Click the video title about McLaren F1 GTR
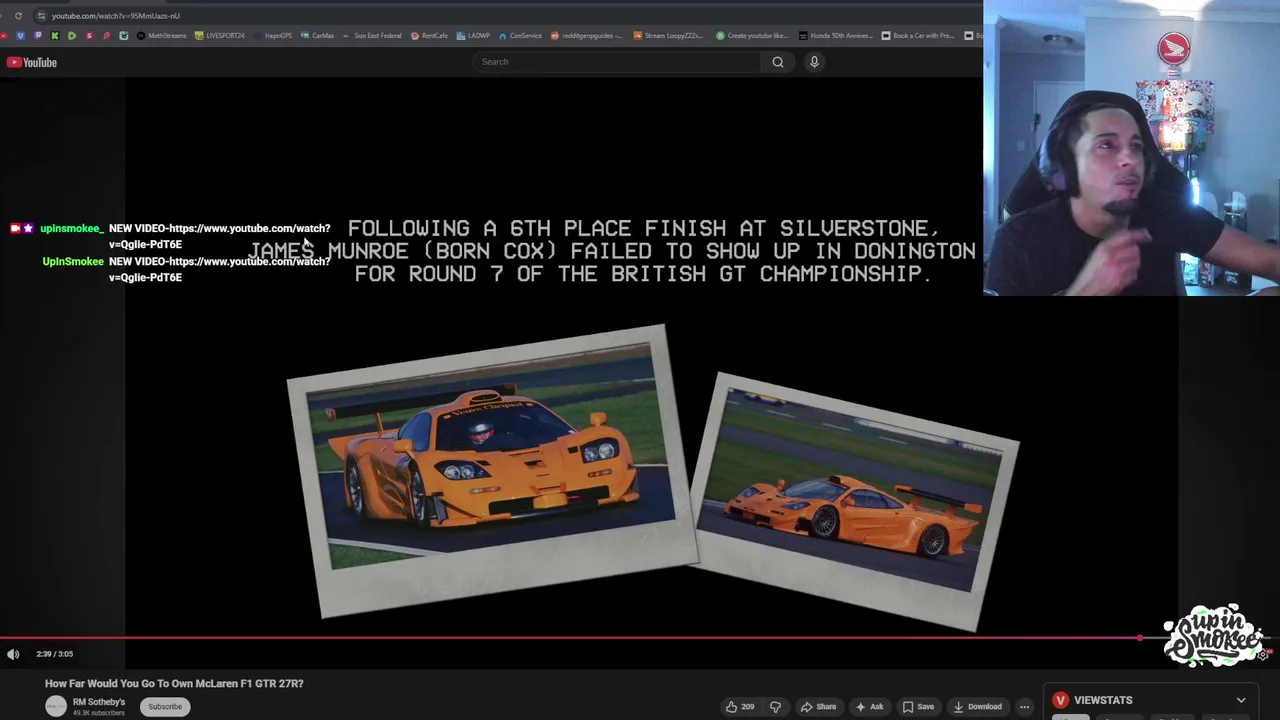Screen dimensions: 1280x720 point(174,684)
